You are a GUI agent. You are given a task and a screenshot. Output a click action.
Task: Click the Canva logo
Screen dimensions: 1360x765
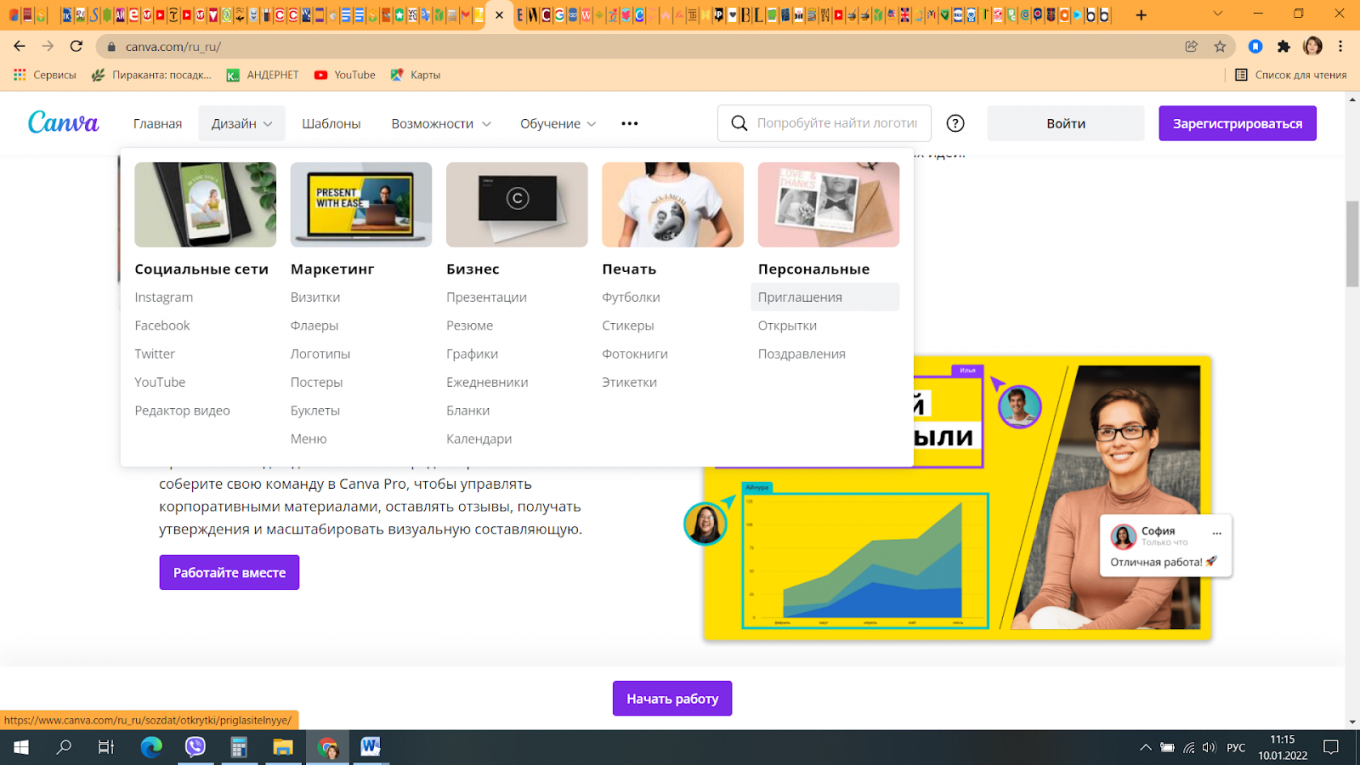tap(63, 123)
